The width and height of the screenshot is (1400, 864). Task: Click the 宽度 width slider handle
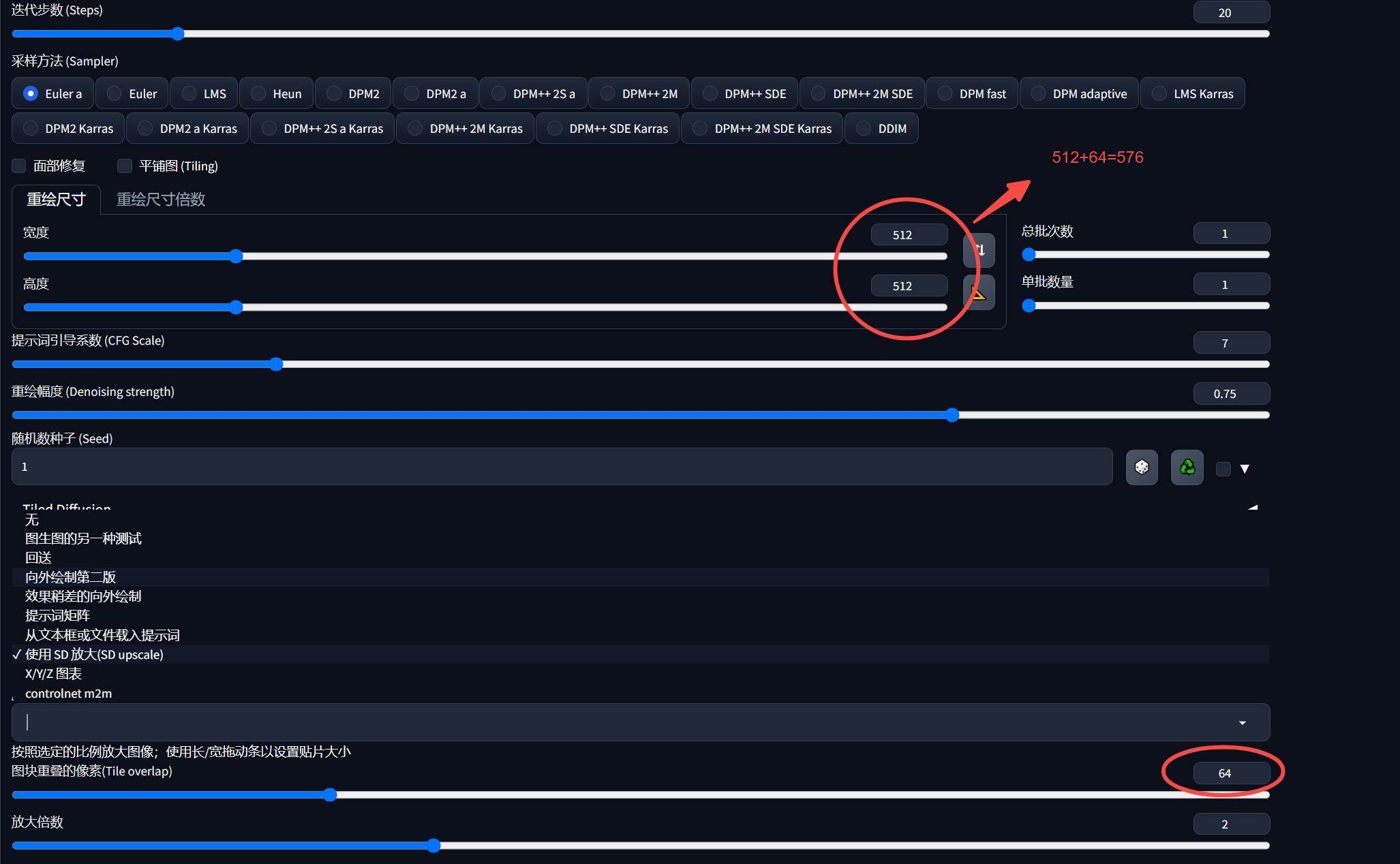point(236,256)
